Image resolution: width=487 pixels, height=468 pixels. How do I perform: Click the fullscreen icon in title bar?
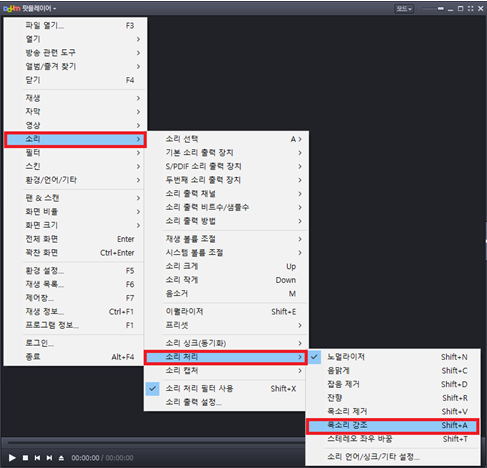coord(470,8)
